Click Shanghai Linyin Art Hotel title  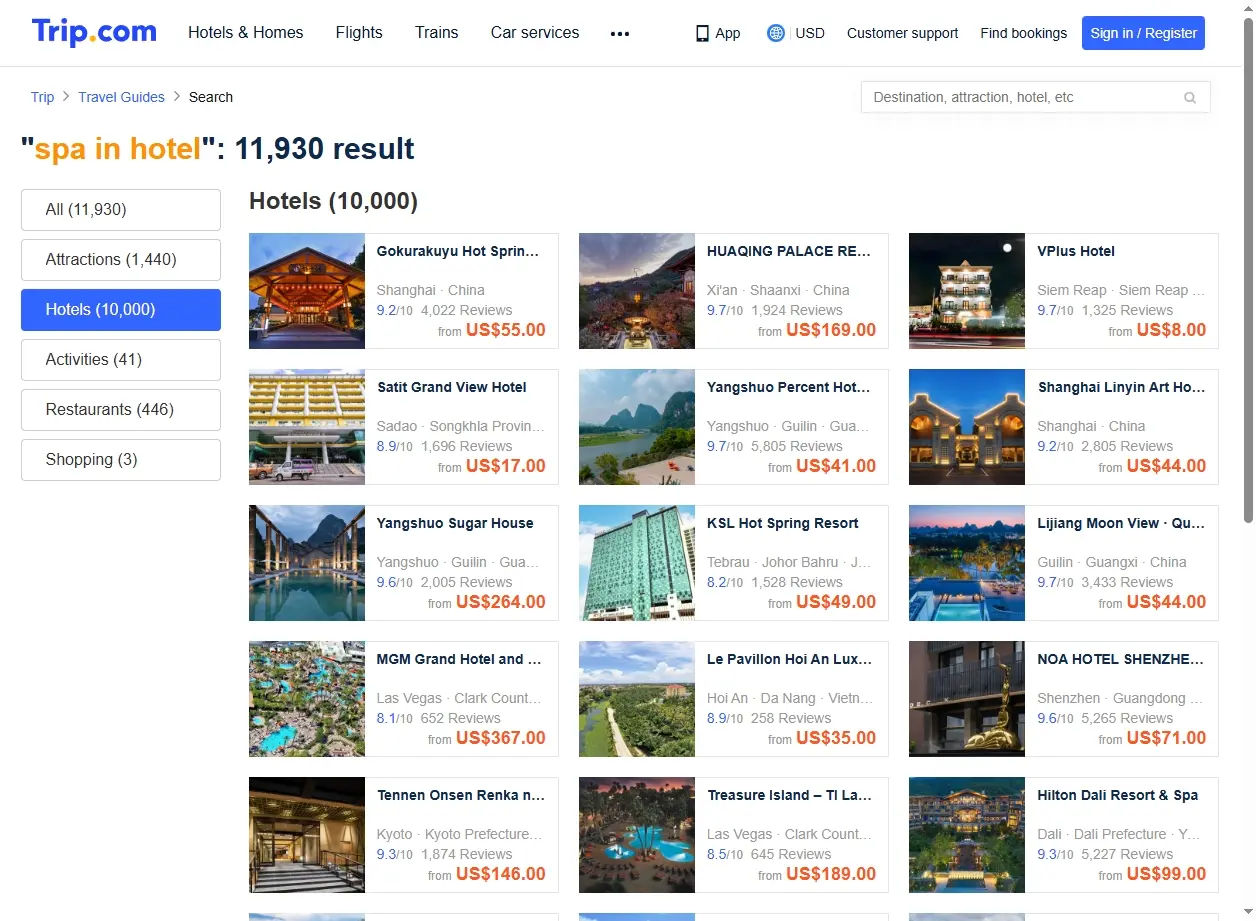tap(1122, 388)
